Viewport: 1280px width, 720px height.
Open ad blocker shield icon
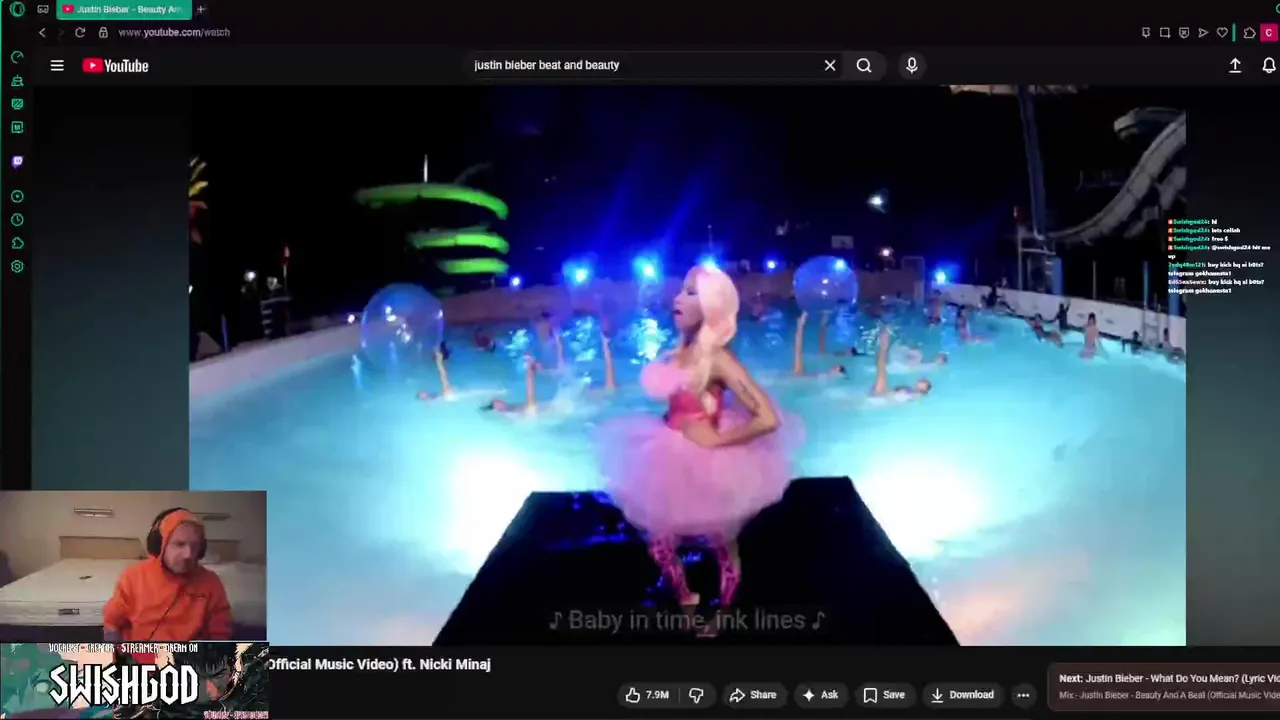click(1184, 32)
